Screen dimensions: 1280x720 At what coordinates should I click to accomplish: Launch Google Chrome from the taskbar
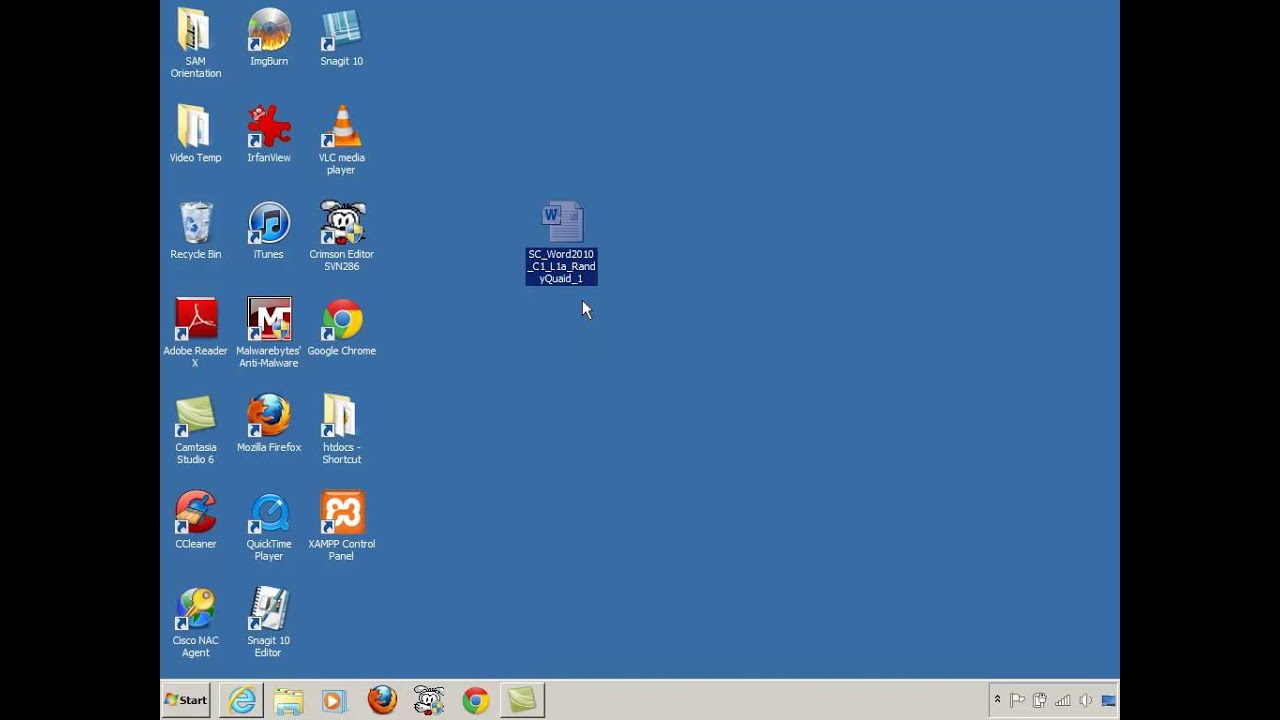pyautogui.click(x=476, y=700)
